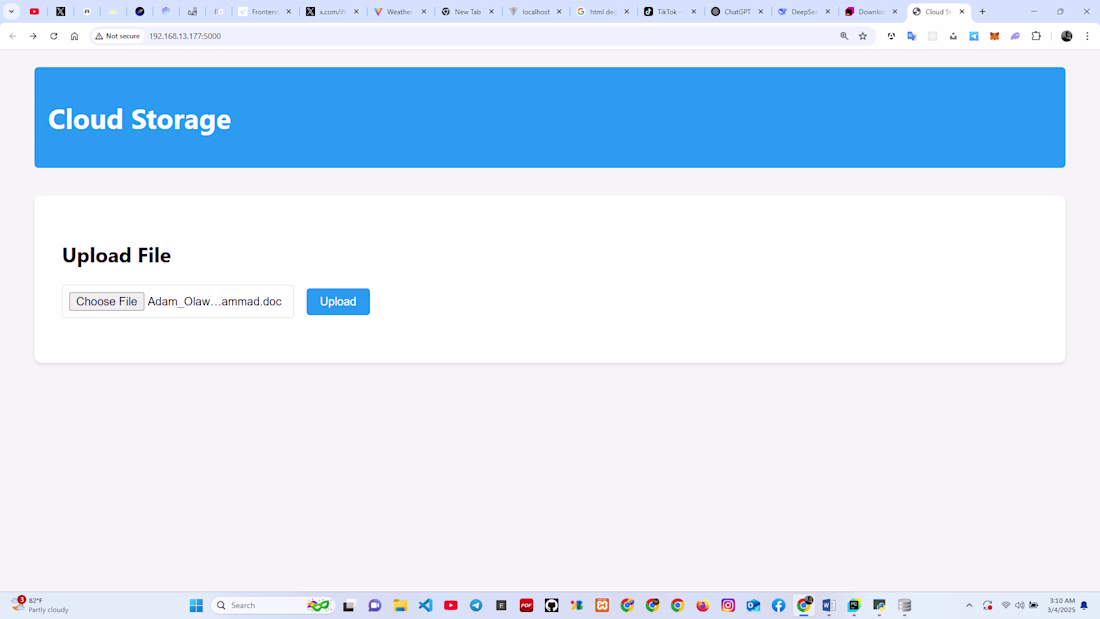Open the MetaMask fox extension icon
The height and width of the screenshot is (619, 1100).
994,36
